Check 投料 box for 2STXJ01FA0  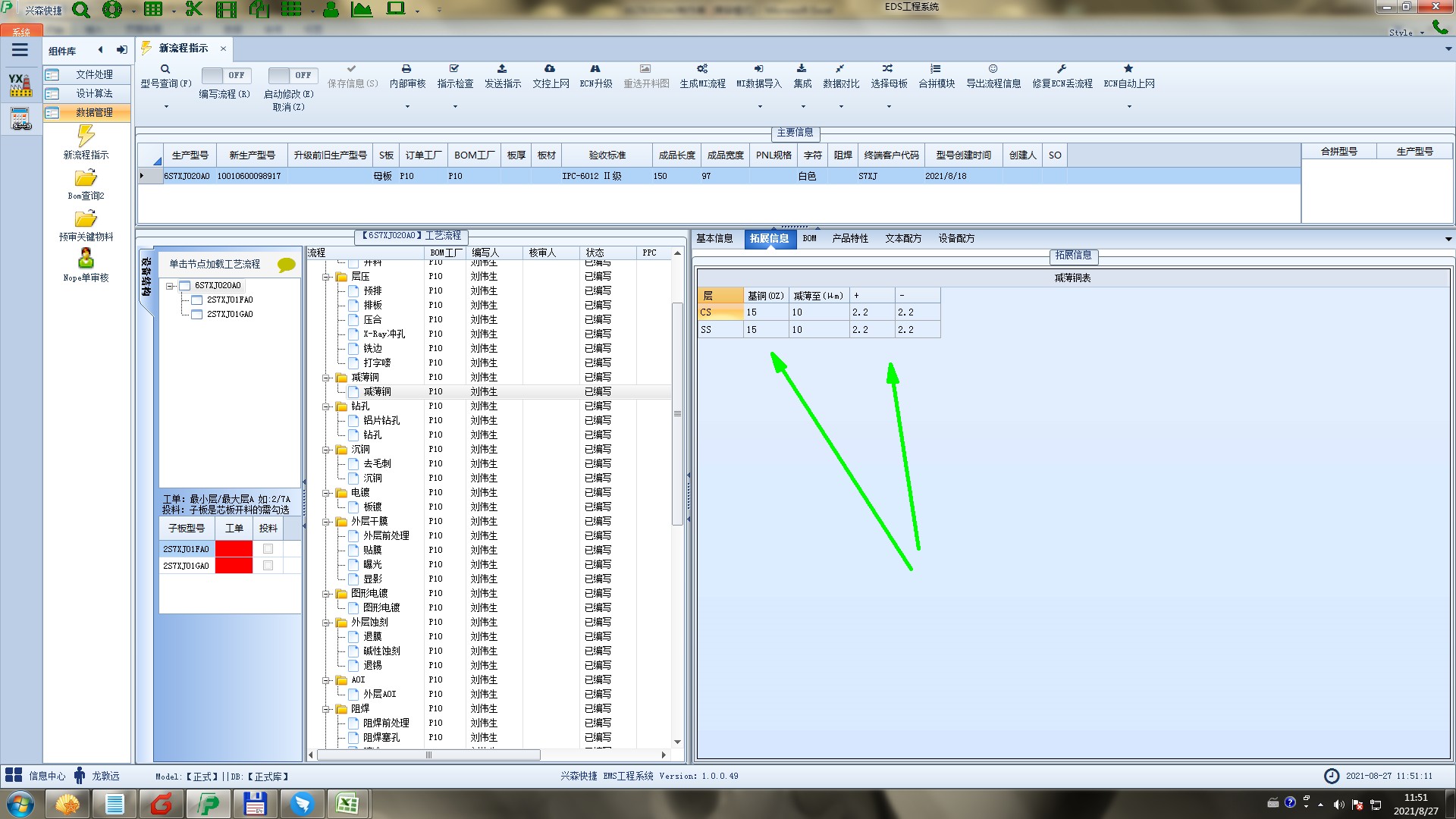click(268, 549)
